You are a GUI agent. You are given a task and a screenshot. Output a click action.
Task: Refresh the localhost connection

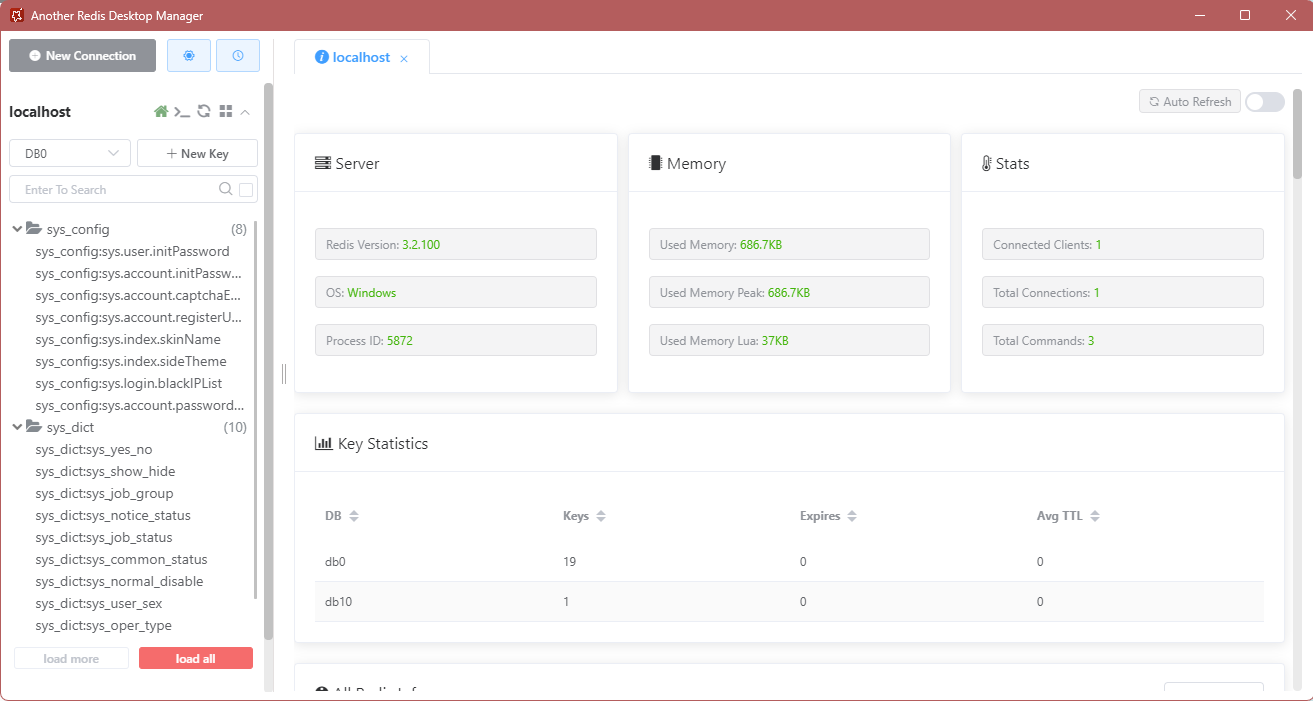point(204,112)
